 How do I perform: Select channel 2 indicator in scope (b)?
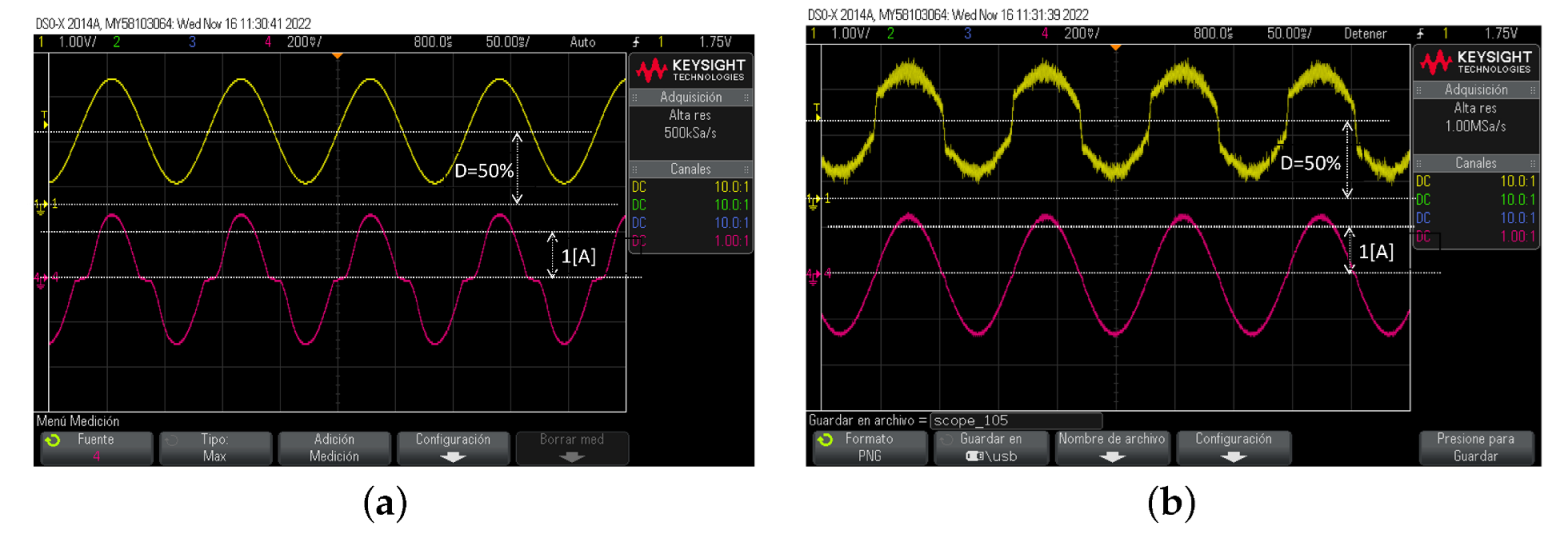point(890,33)
